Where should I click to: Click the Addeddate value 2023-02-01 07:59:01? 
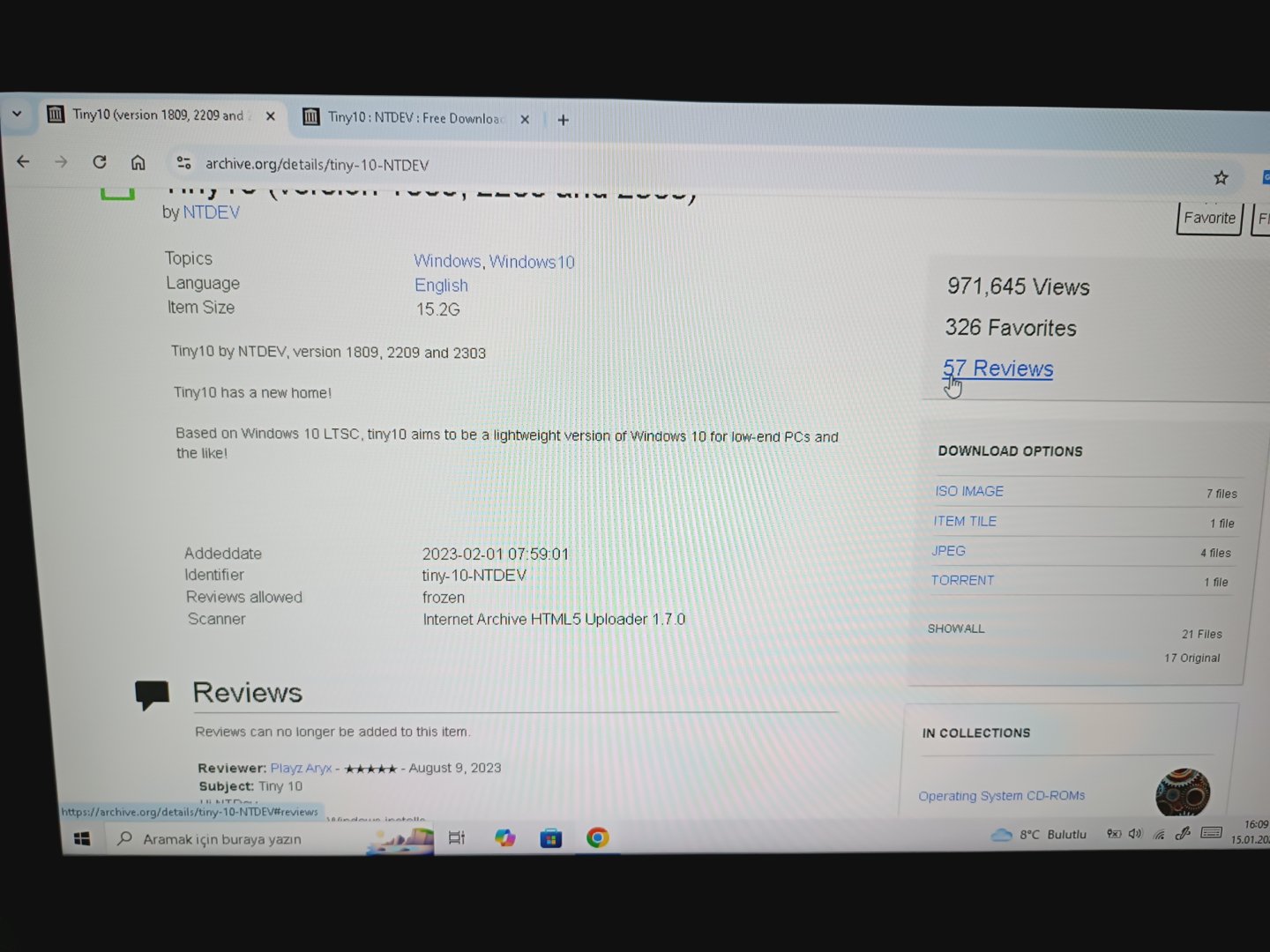coord(496,554)
